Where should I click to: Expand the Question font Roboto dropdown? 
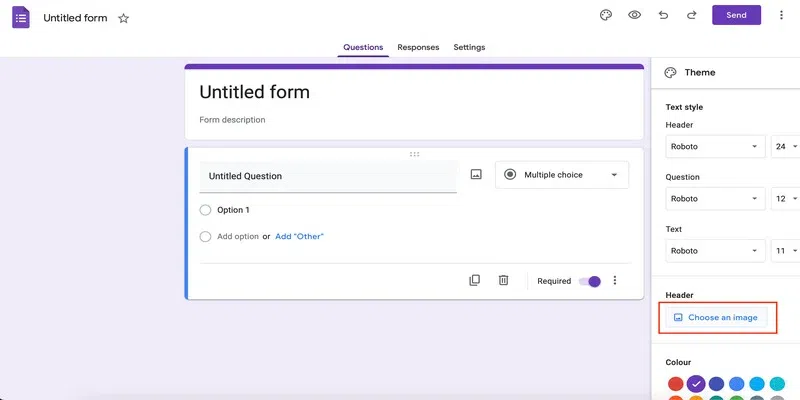714,199
